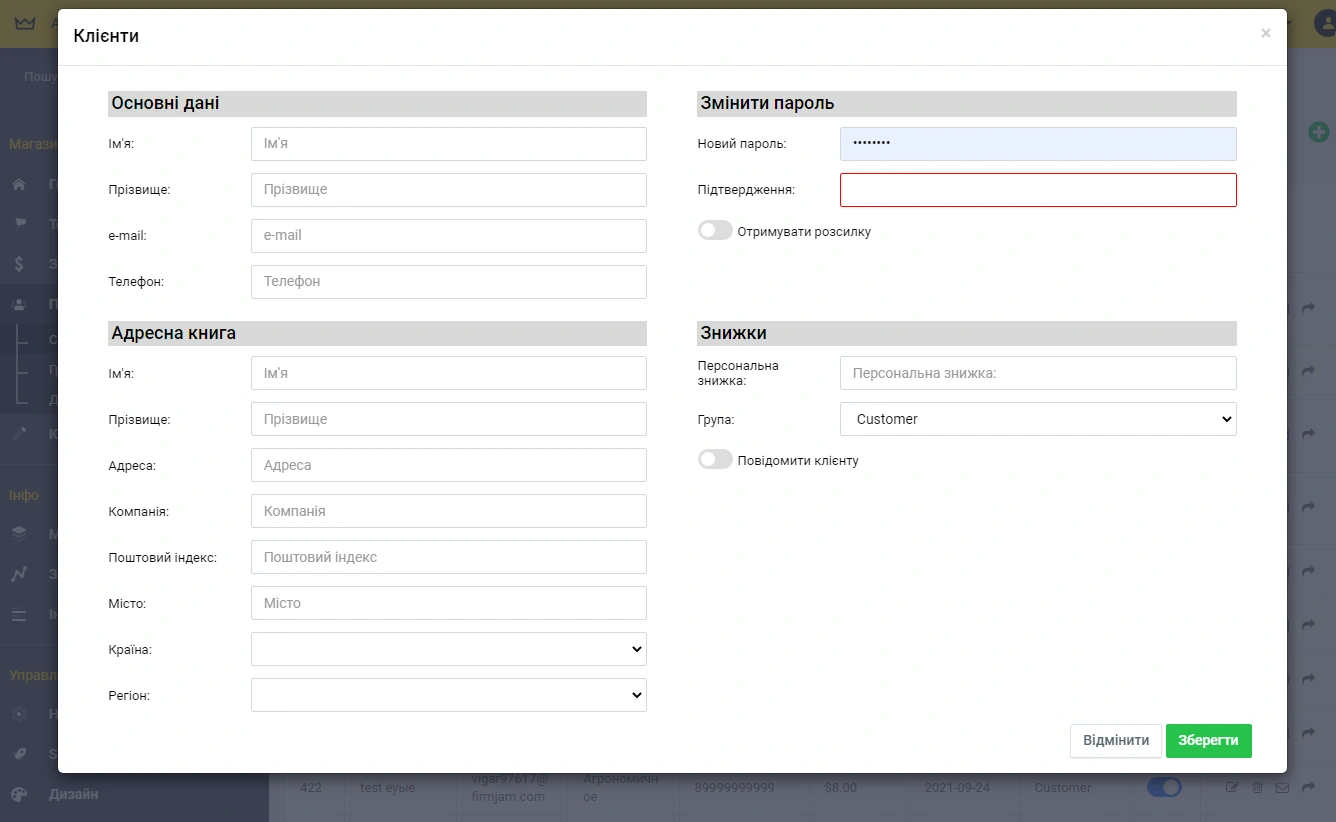Click the e-mail input in Основні дані

tap(448, 236)
